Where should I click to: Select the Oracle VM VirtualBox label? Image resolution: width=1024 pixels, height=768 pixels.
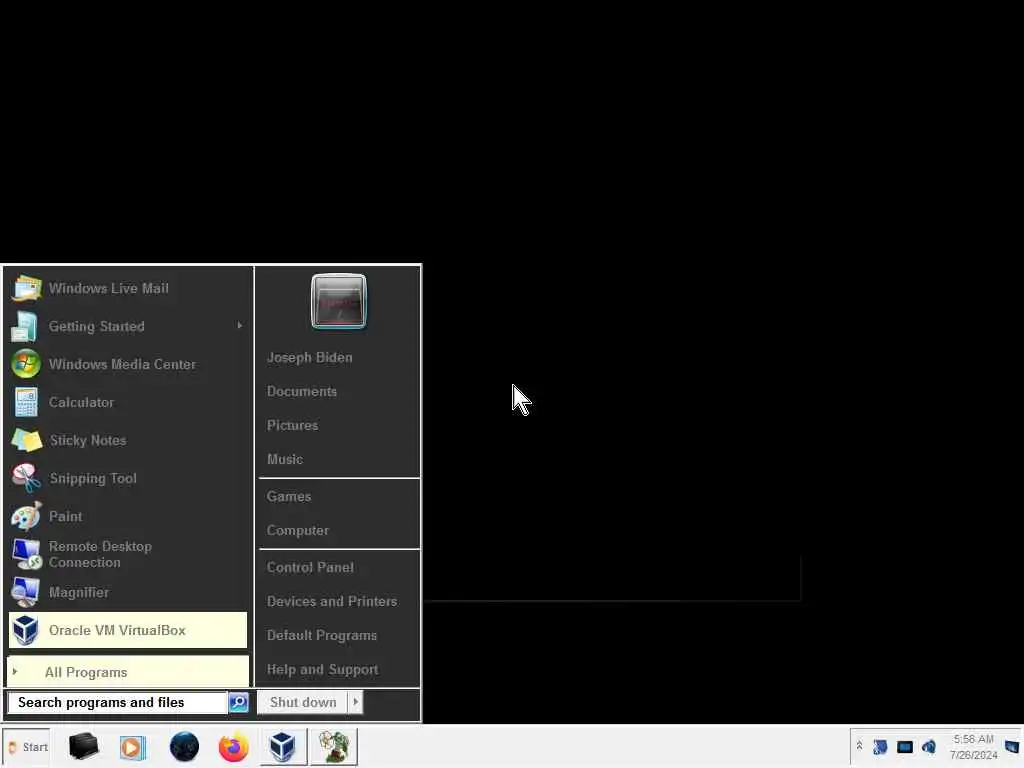[117, 630]
